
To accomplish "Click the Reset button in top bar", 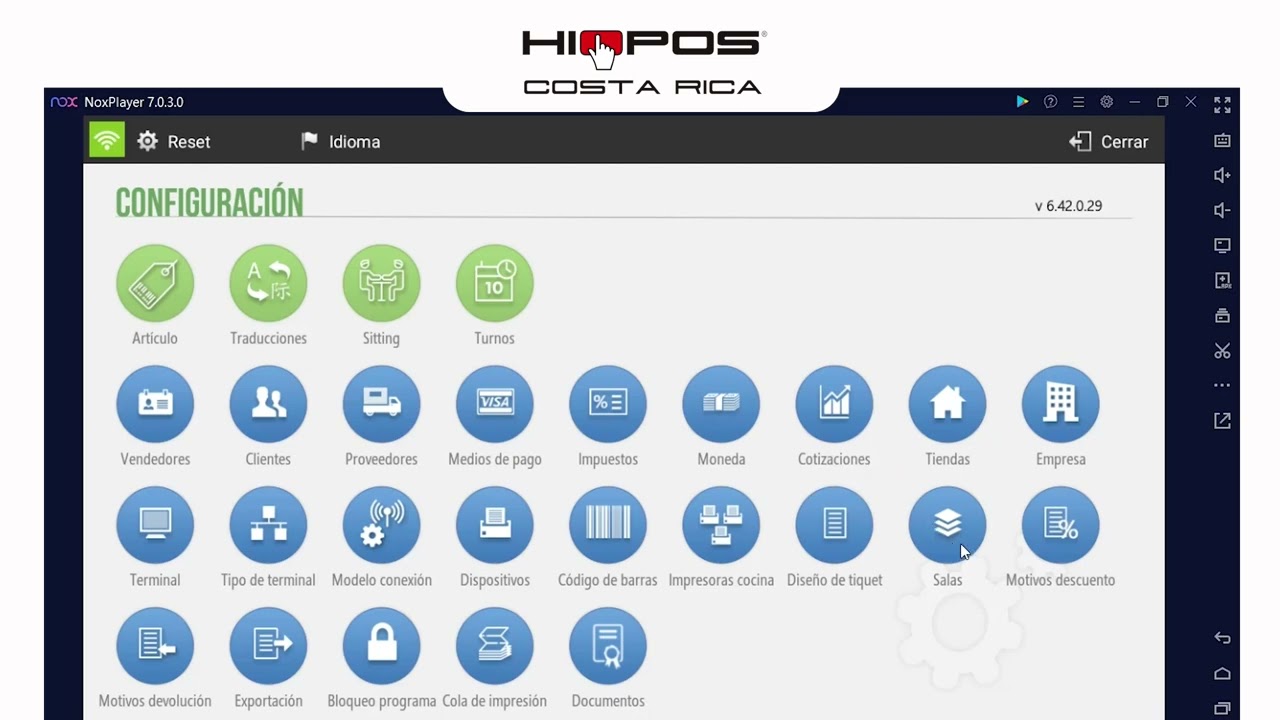I will coord(174,142).
